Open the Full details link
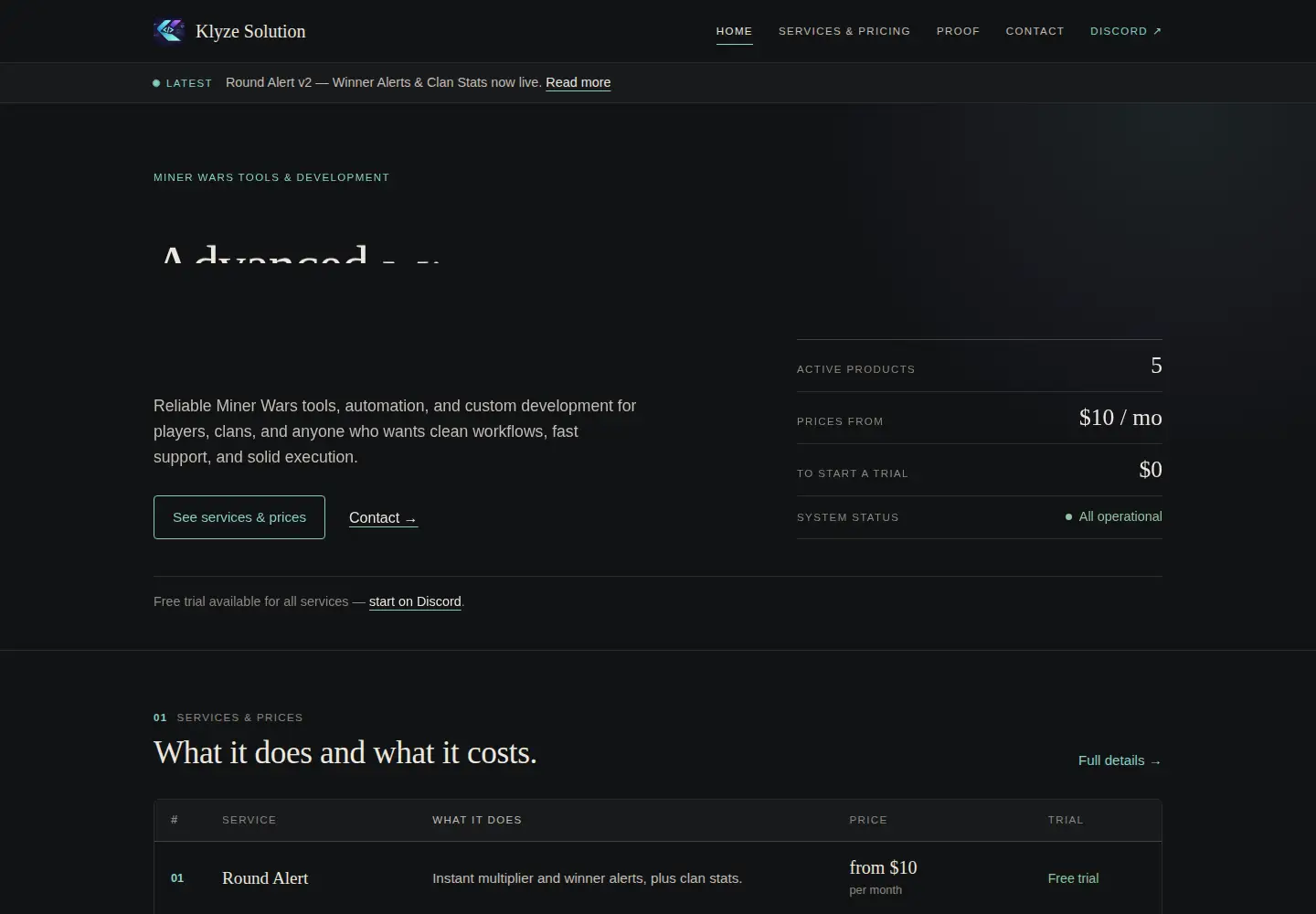Screen dimensions: 1316x914 coord(1120,760)
